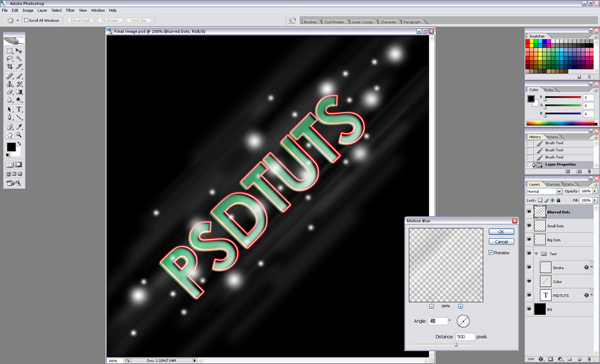
Task: Hide the Text layer group
Action: point(529,253)
